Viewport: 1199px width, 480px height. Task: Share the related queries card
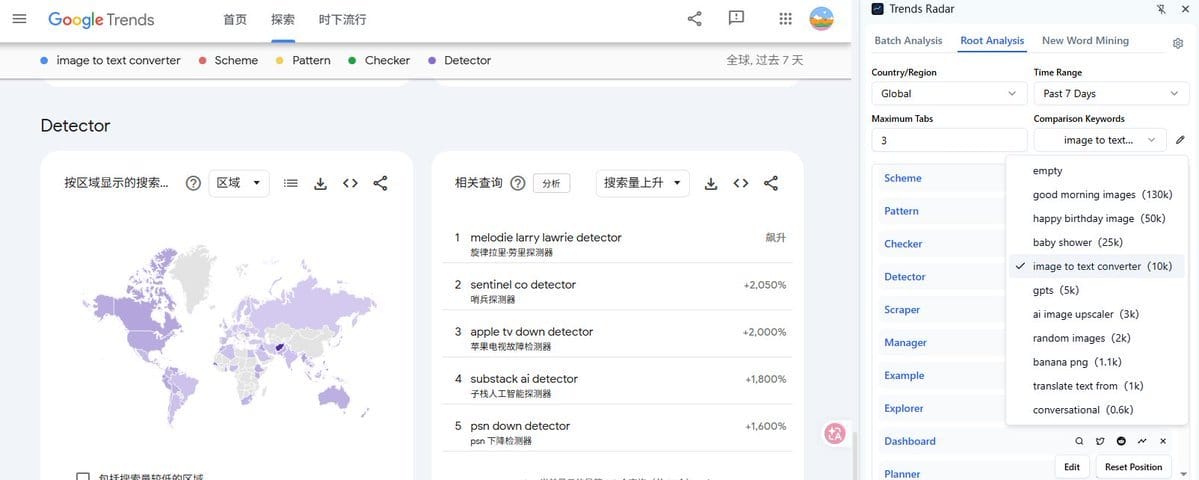[x=771, y=183]
